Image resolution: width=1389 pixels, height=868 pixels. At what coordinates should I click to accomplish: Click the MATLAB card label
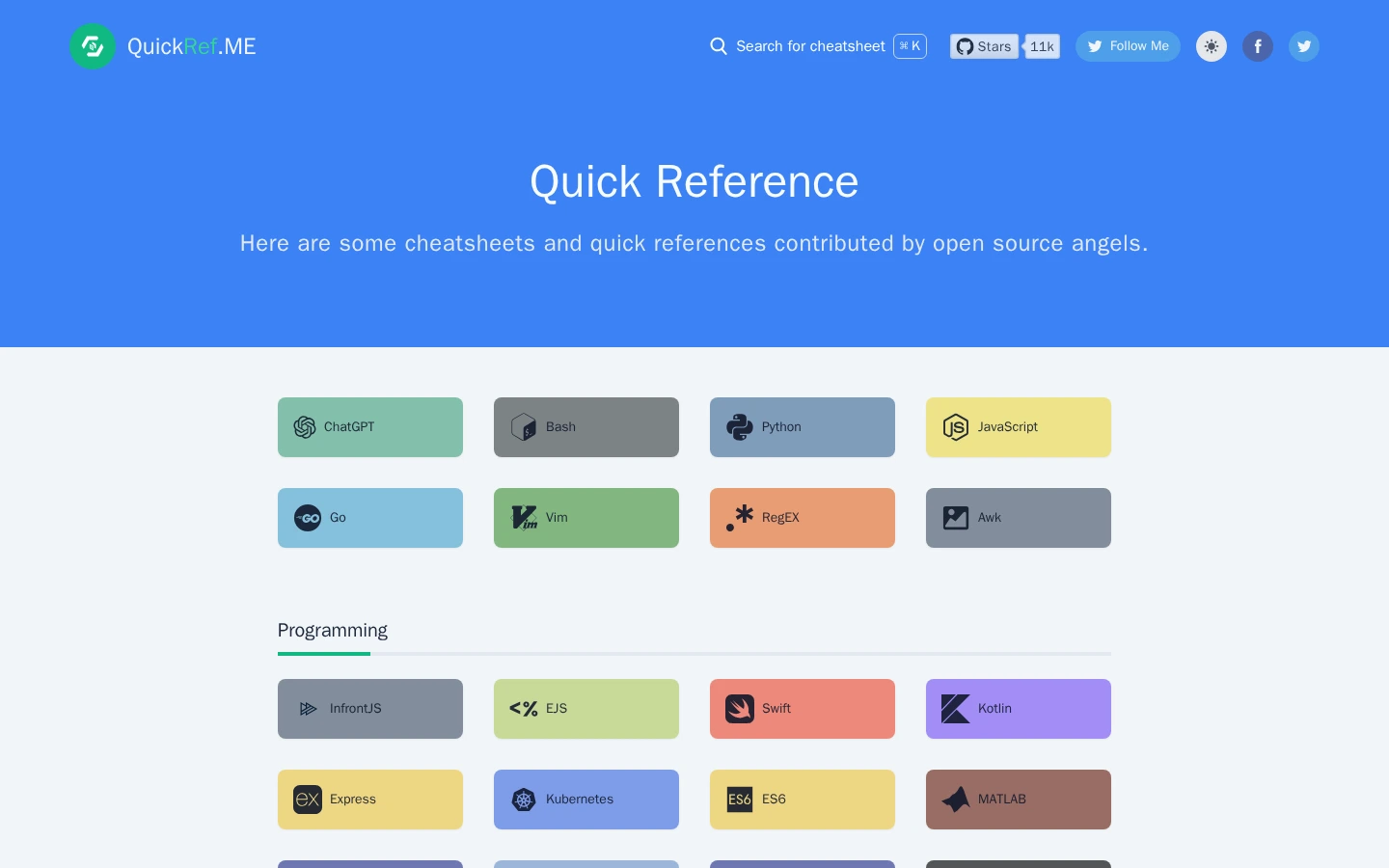(1002, 800)
